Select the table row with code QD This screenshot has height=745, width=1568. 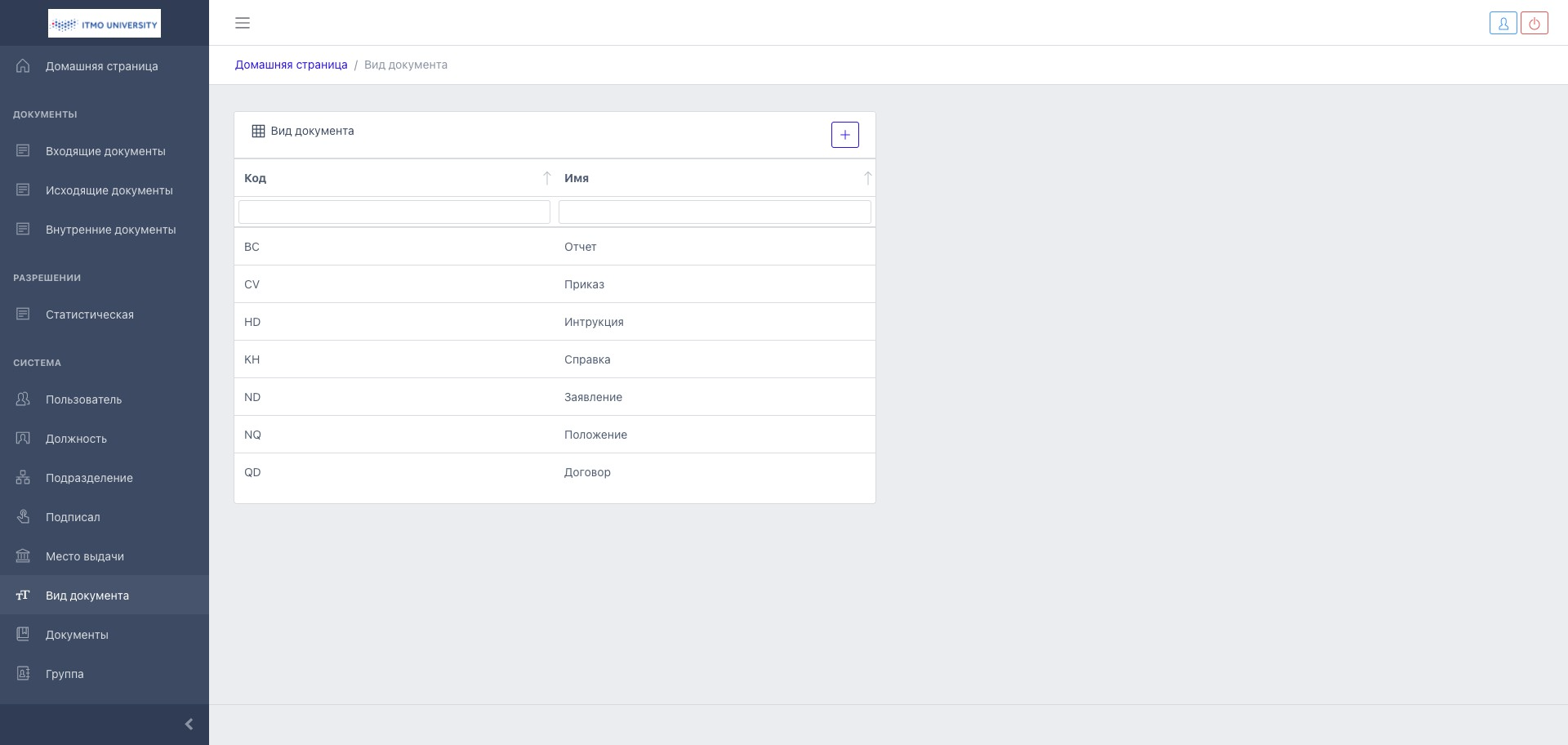[555, 472]
